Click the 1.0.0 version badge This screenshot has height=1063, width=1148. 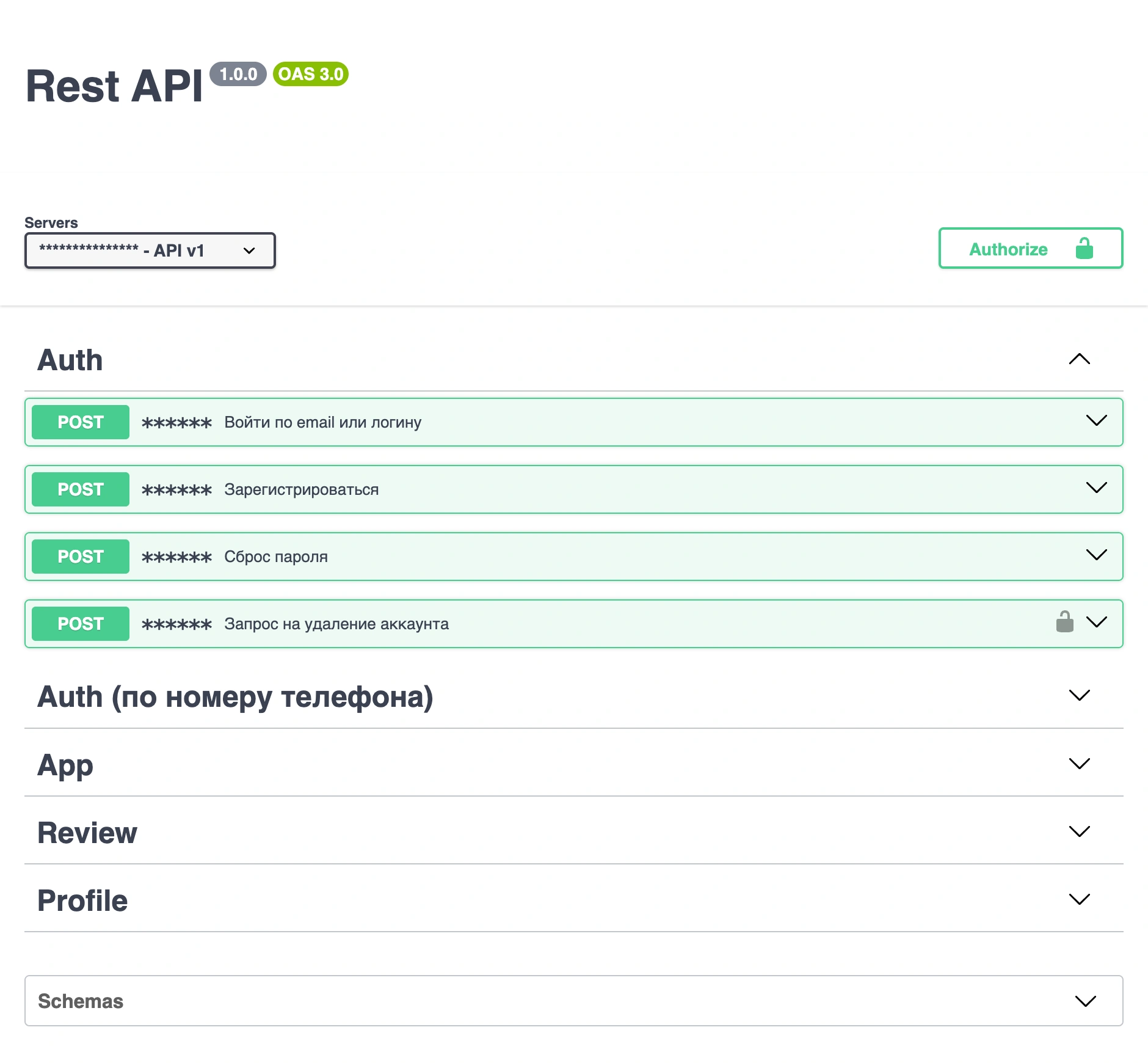(238, 74)
